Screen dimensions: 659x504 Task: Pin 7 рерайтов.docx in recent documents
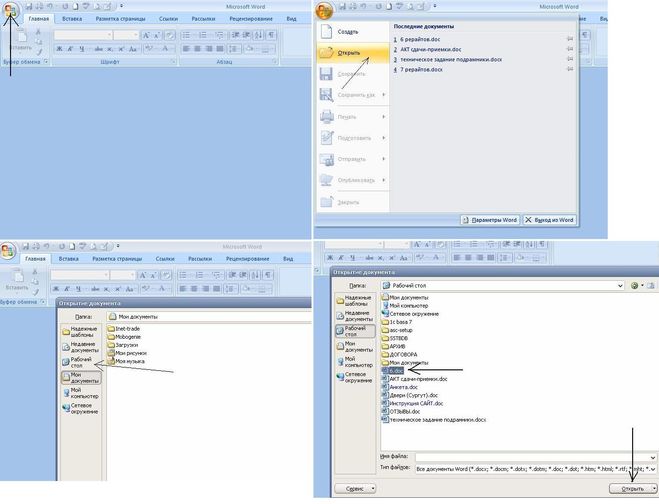click(x=570, y=69)
